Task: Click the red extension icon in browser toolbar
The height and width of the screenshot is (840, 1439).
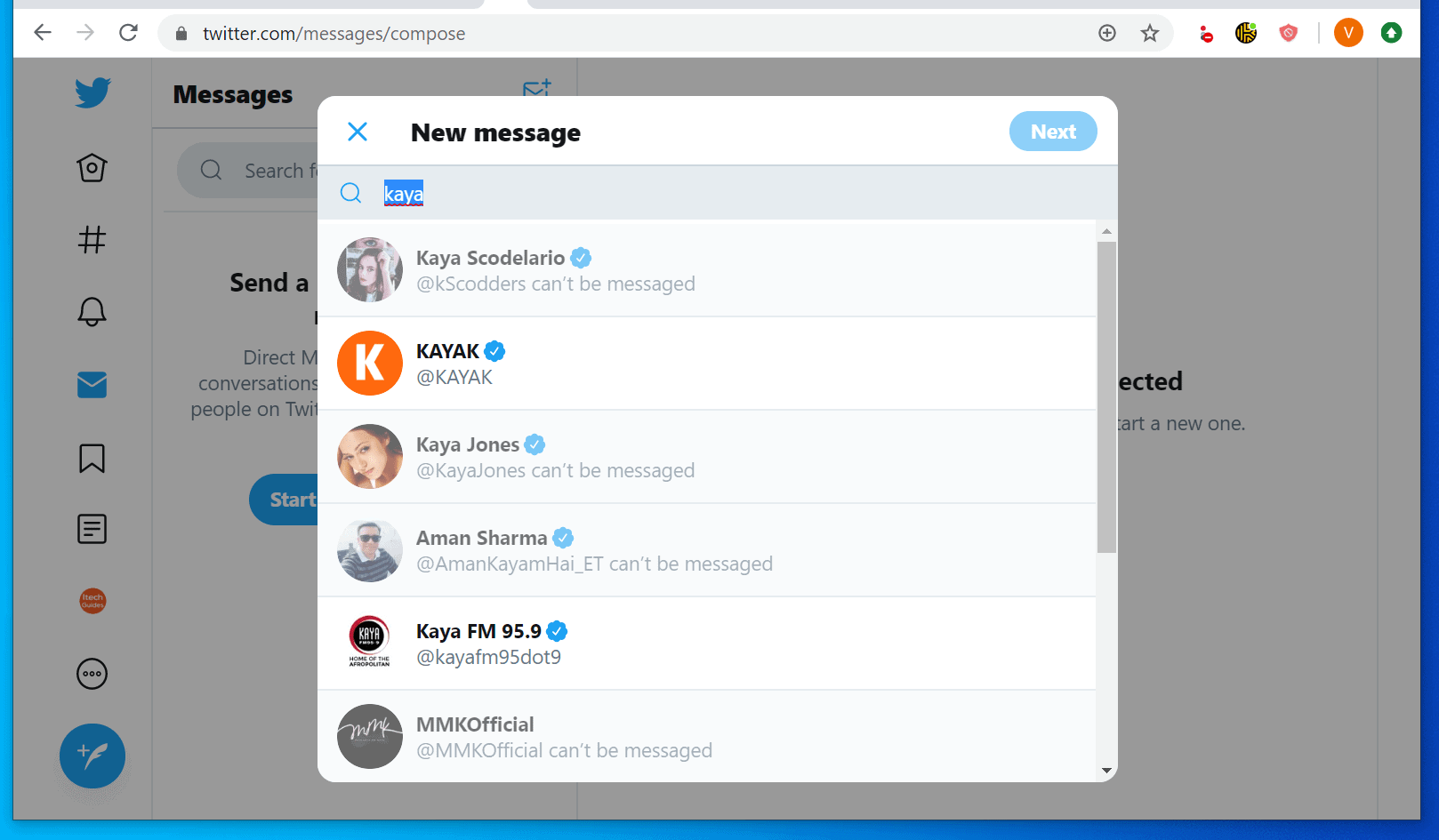Action: point(1205,34)
